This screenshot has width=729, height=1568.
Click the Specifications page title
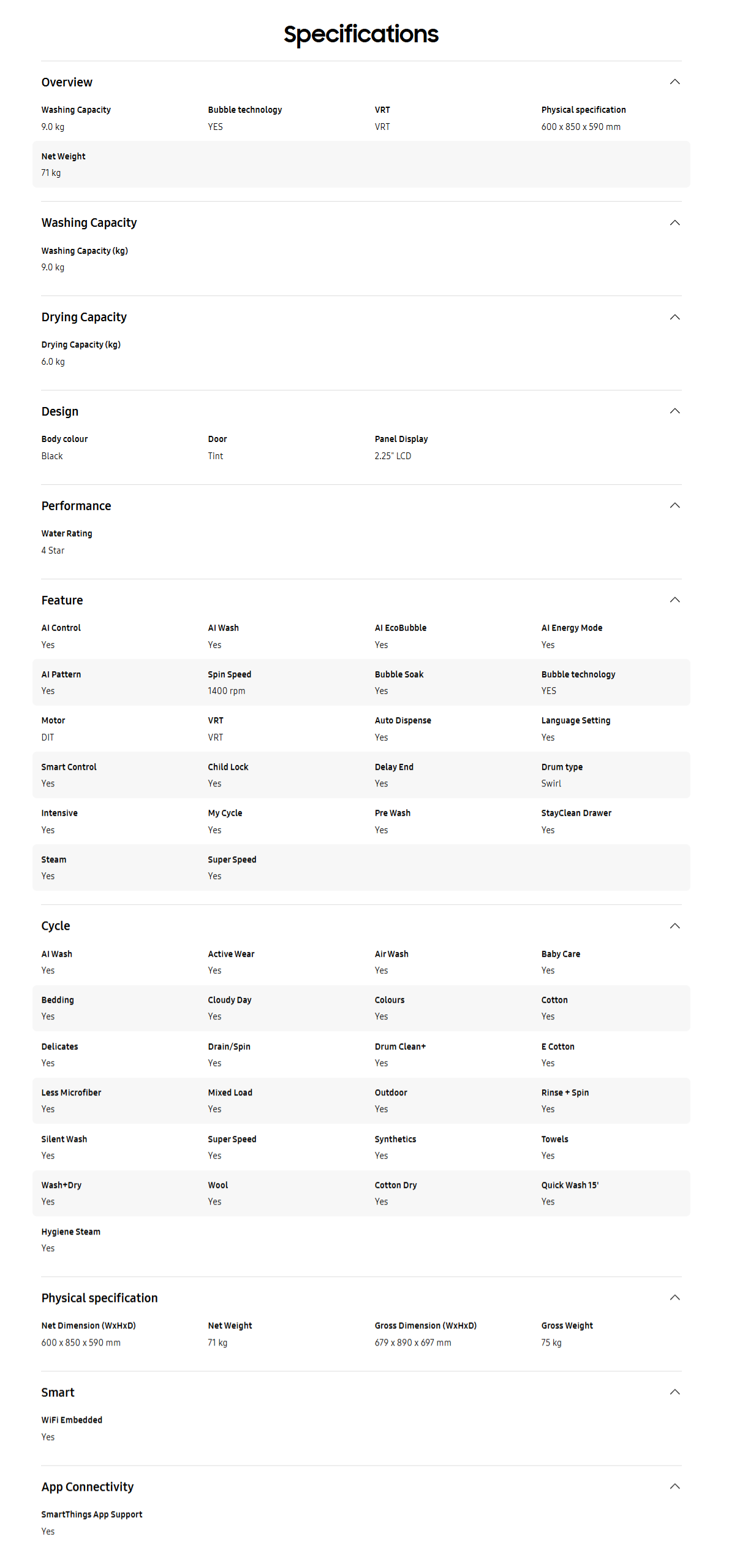tap(361, 34)
